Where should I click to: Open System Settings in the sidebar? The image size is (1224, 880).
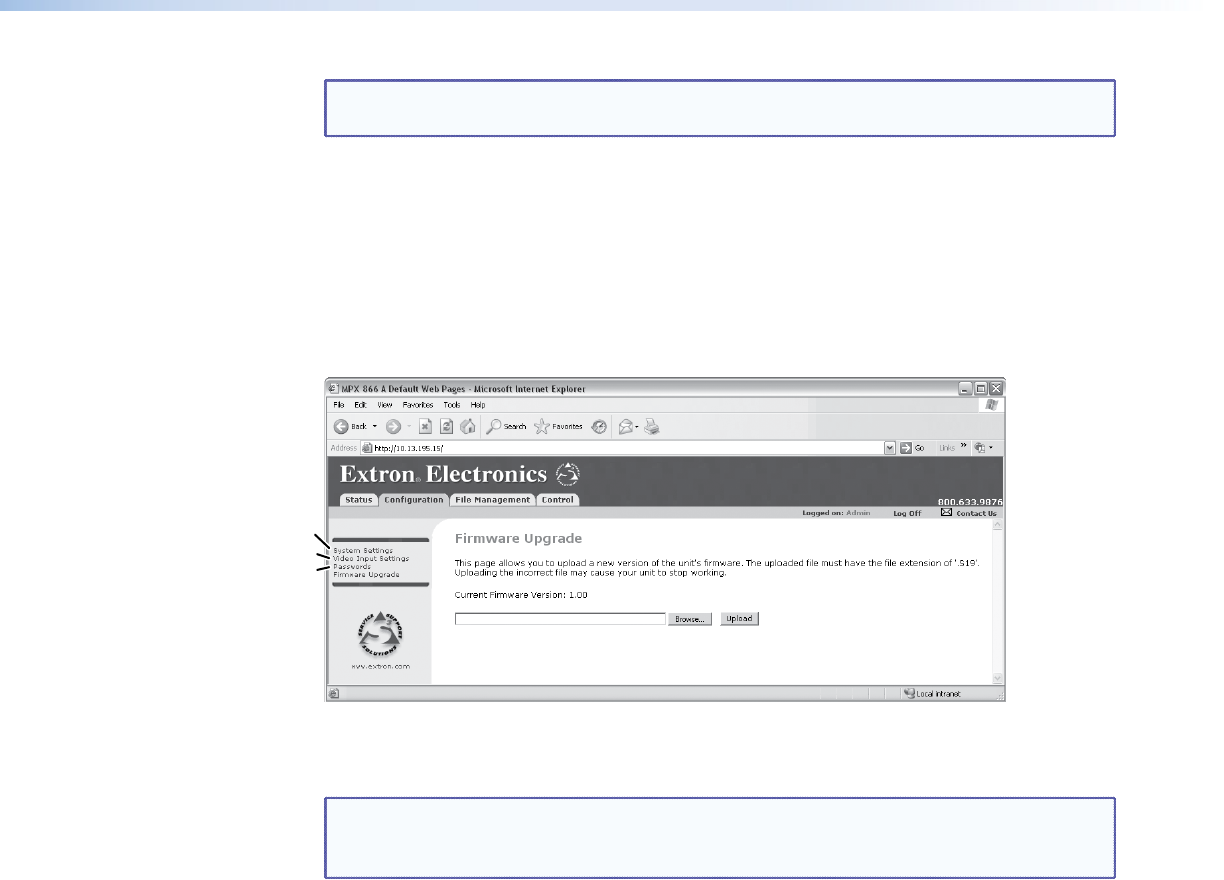click(x=363, y=550)
